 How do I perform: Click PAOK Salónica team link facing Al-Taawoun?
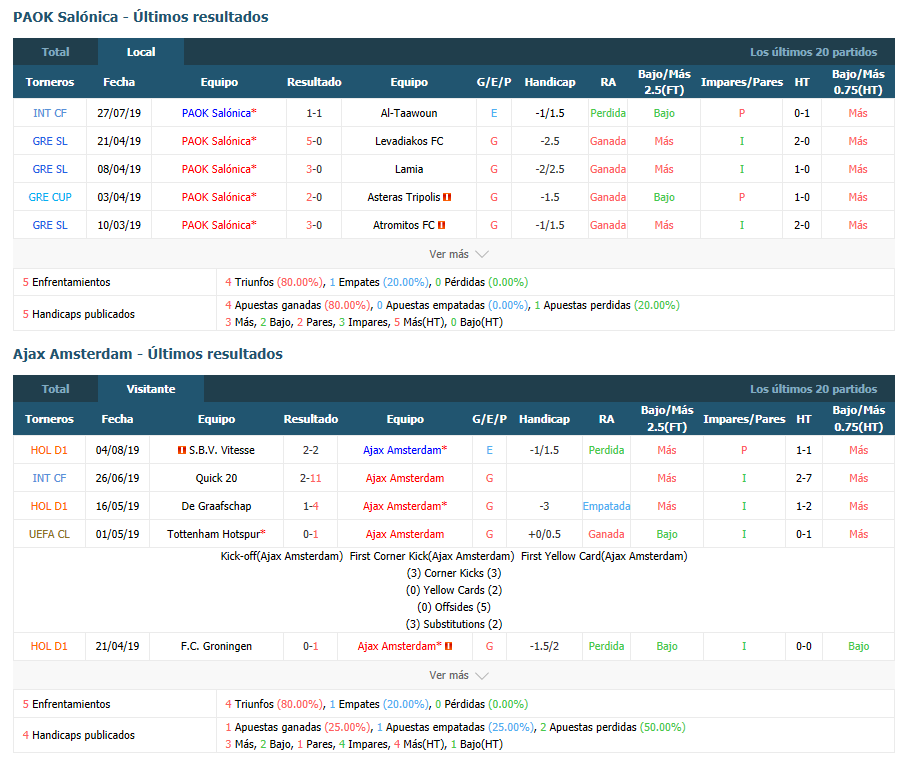click(x=219, y=113)
